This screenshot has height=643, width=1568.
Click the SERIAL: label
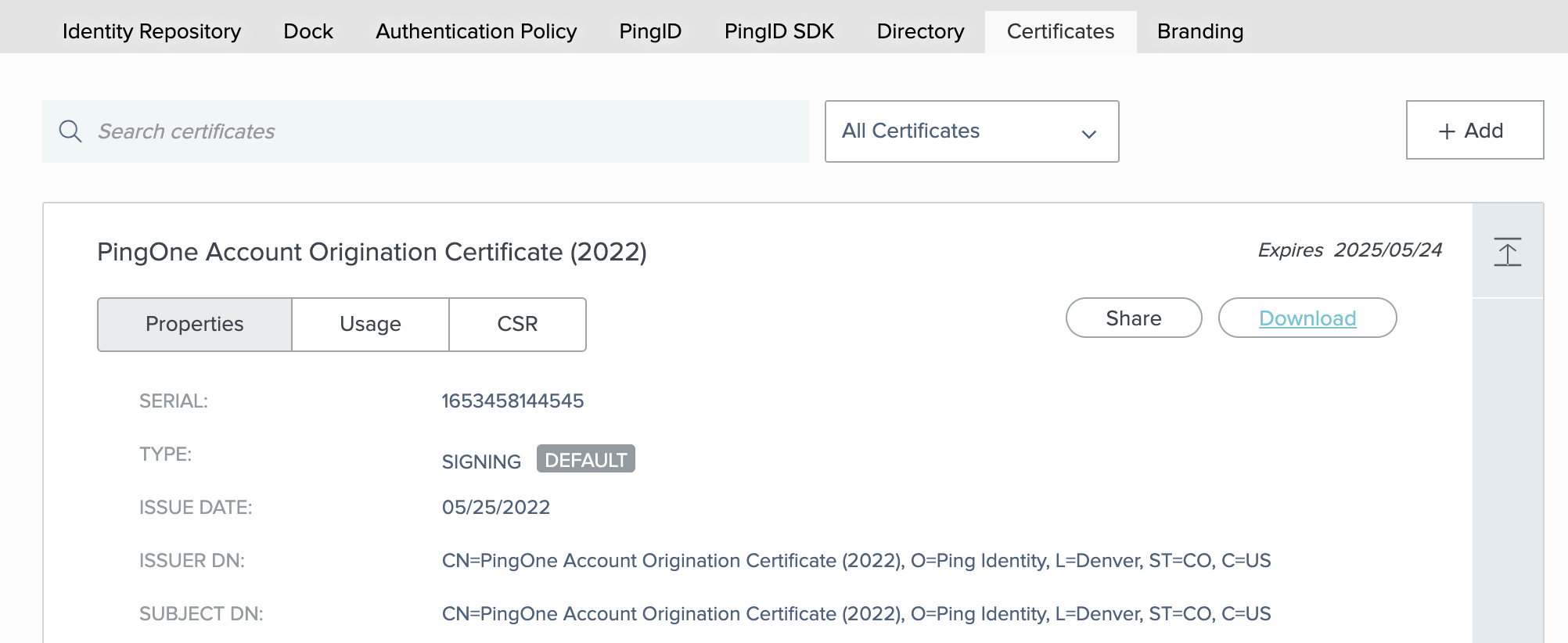[x=174, y=401]
